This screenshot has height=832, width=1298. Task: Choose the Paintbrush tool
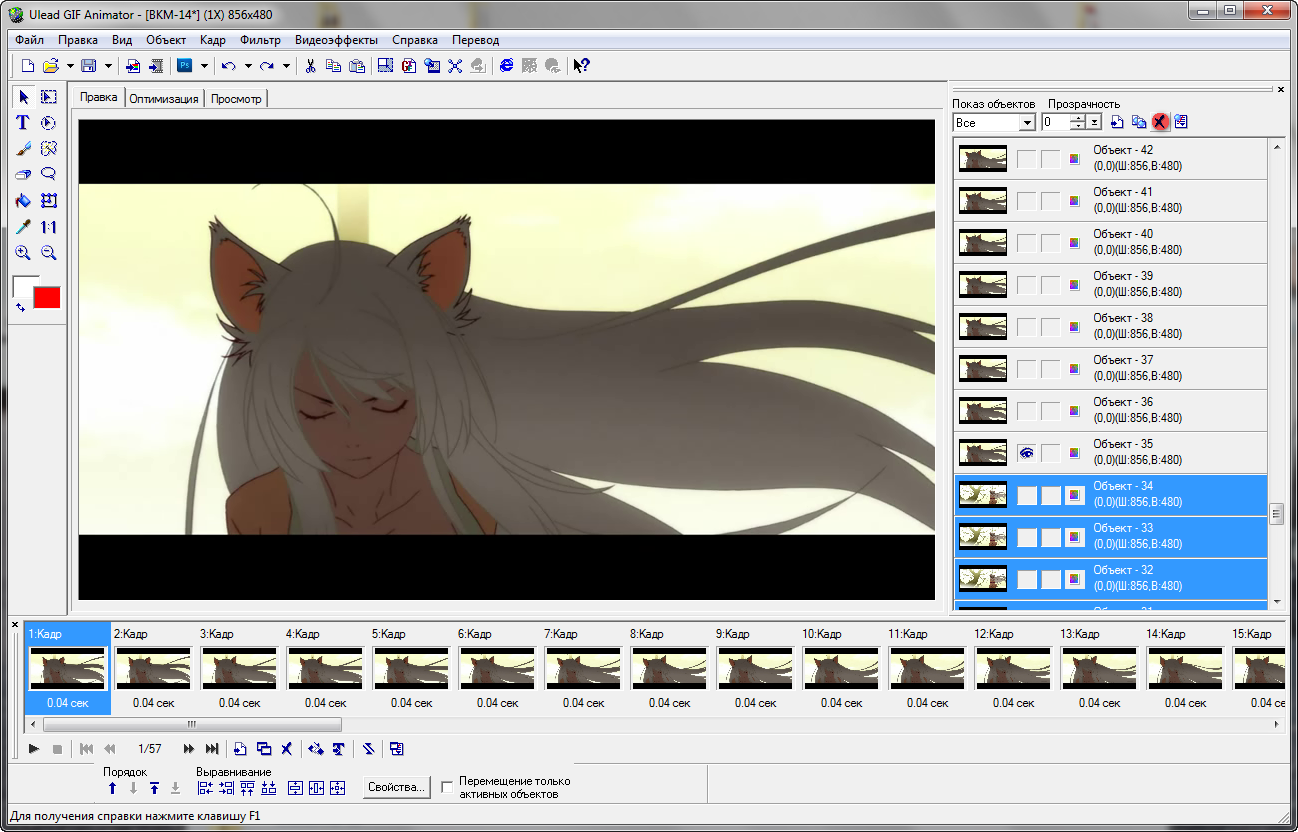click(x=23, y=149)
